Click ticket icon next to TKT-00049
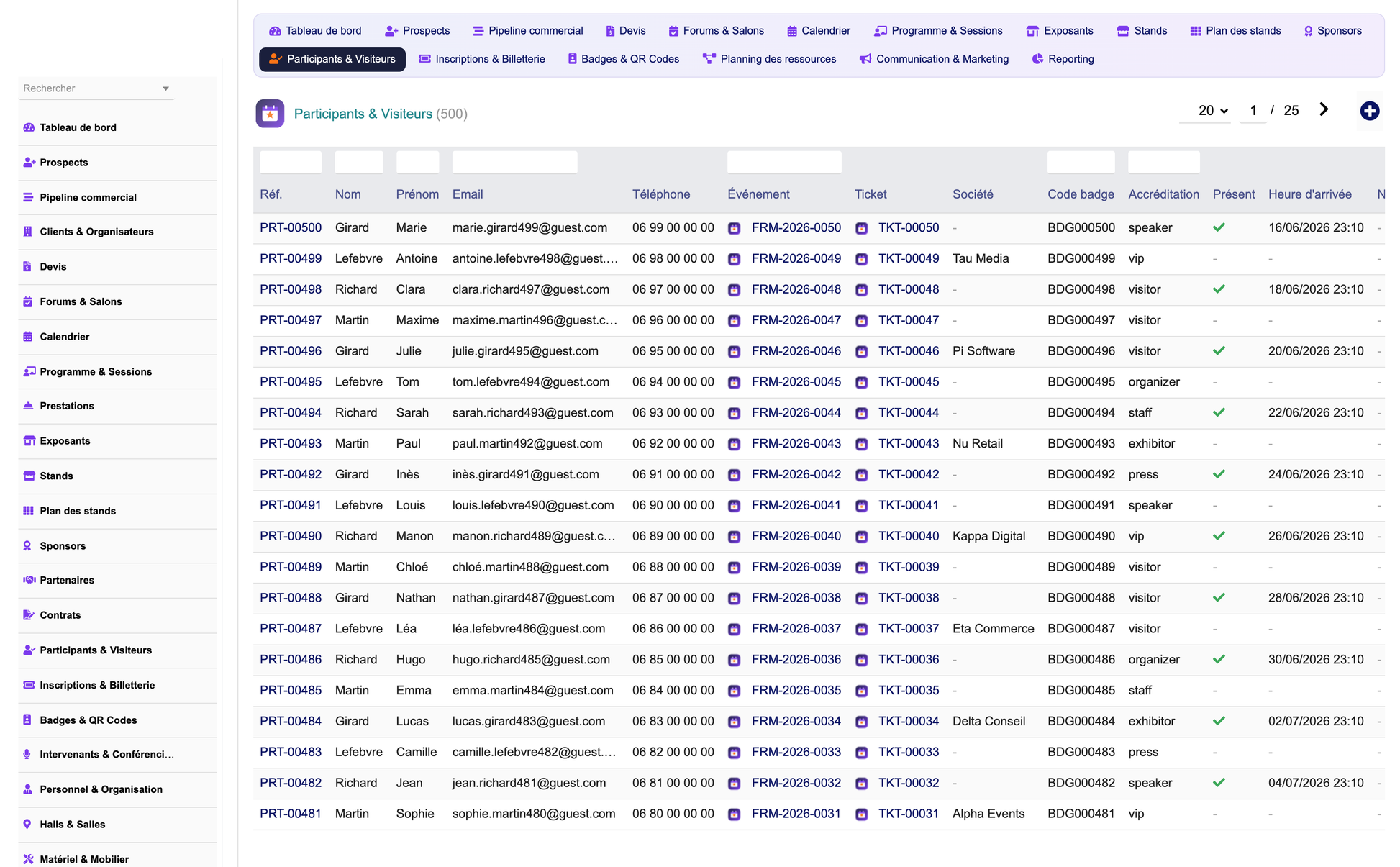This screenshot has height=867, width=1400. point(861,259)
